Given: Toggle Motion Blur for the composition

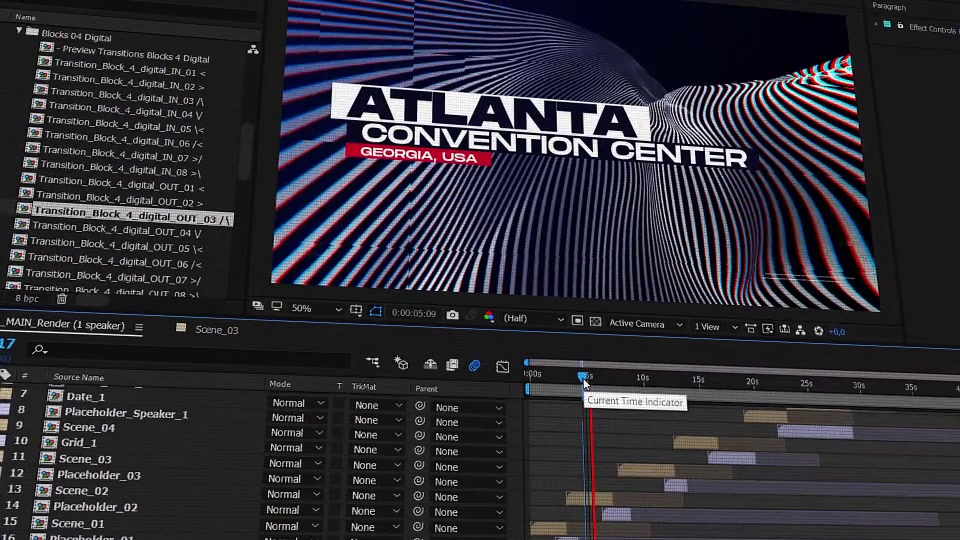Looking at the screenshot, I should [x=474, y=366].
